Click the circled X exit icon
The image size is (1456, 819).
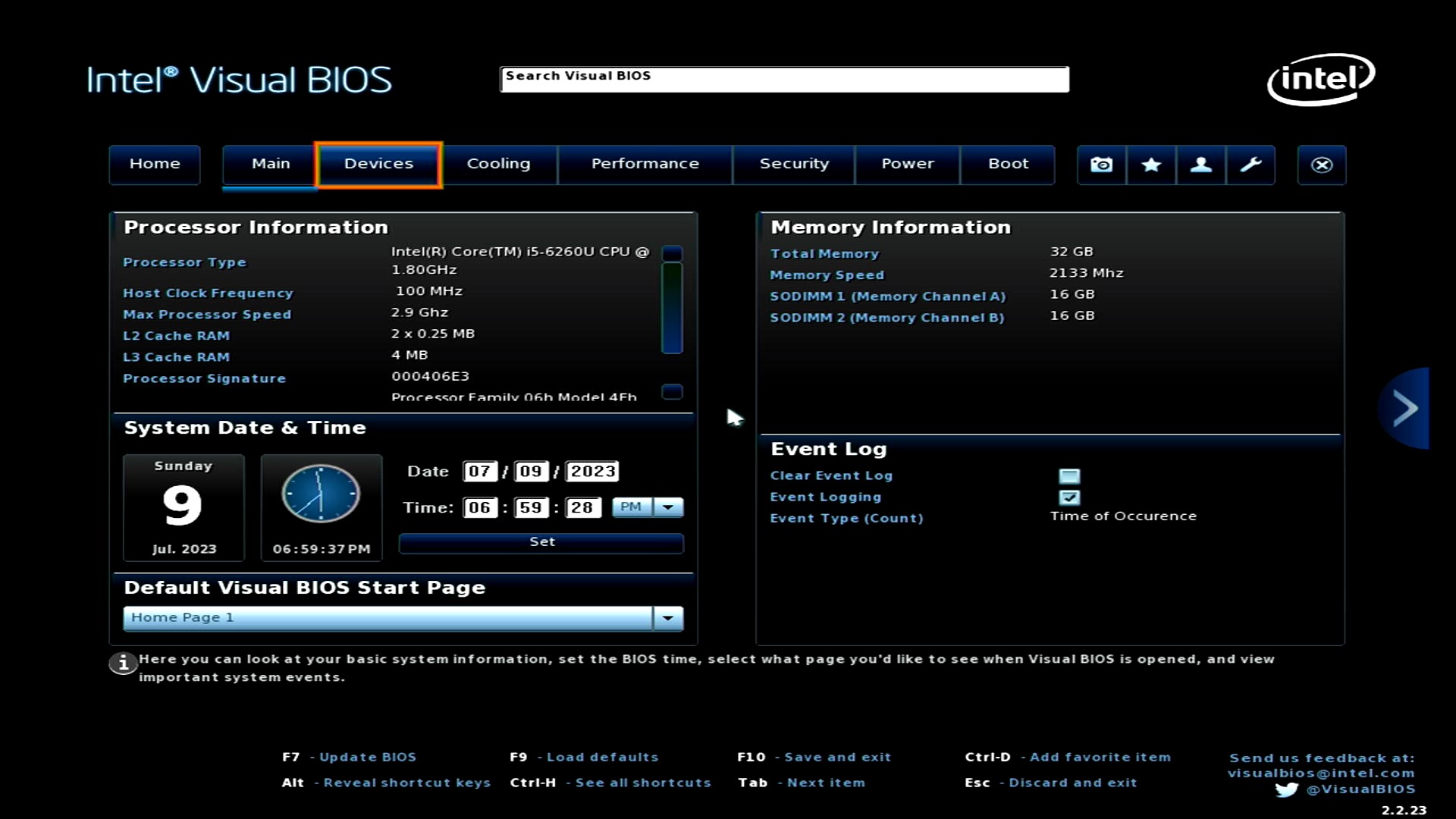click(1321, 165)
